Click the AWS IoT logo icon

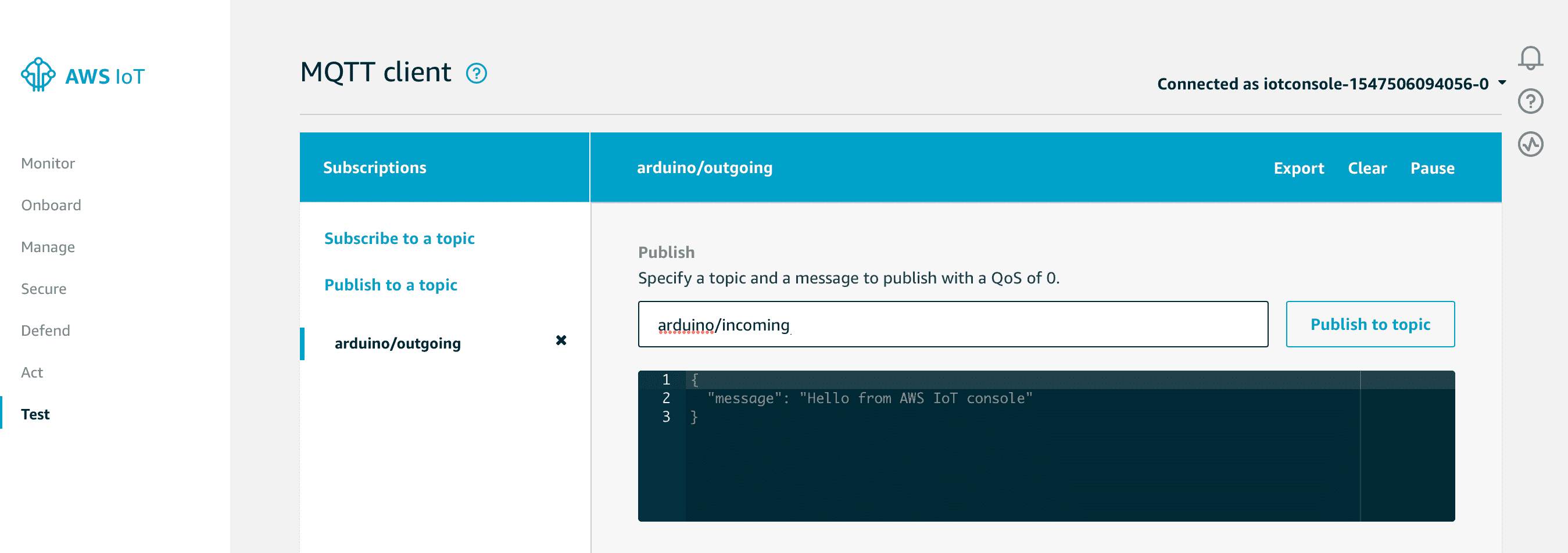coord(38,76)
